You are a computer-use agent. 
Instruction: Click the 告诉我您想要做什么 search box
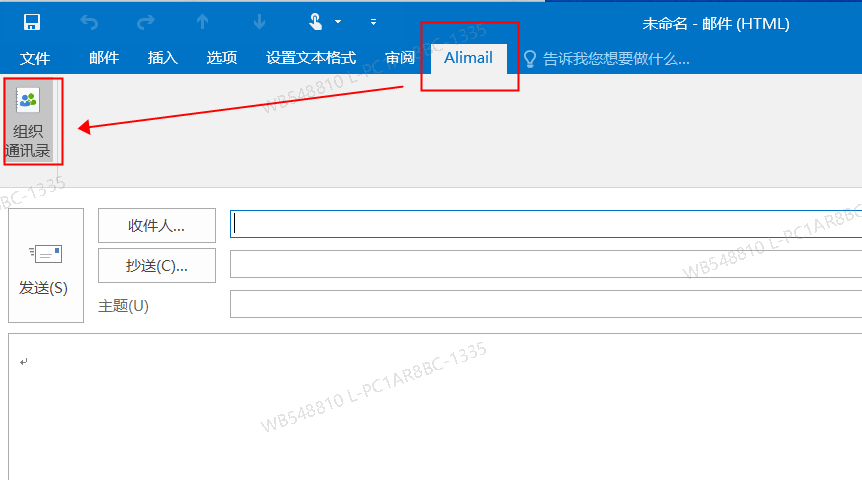(x=615, y=59)
